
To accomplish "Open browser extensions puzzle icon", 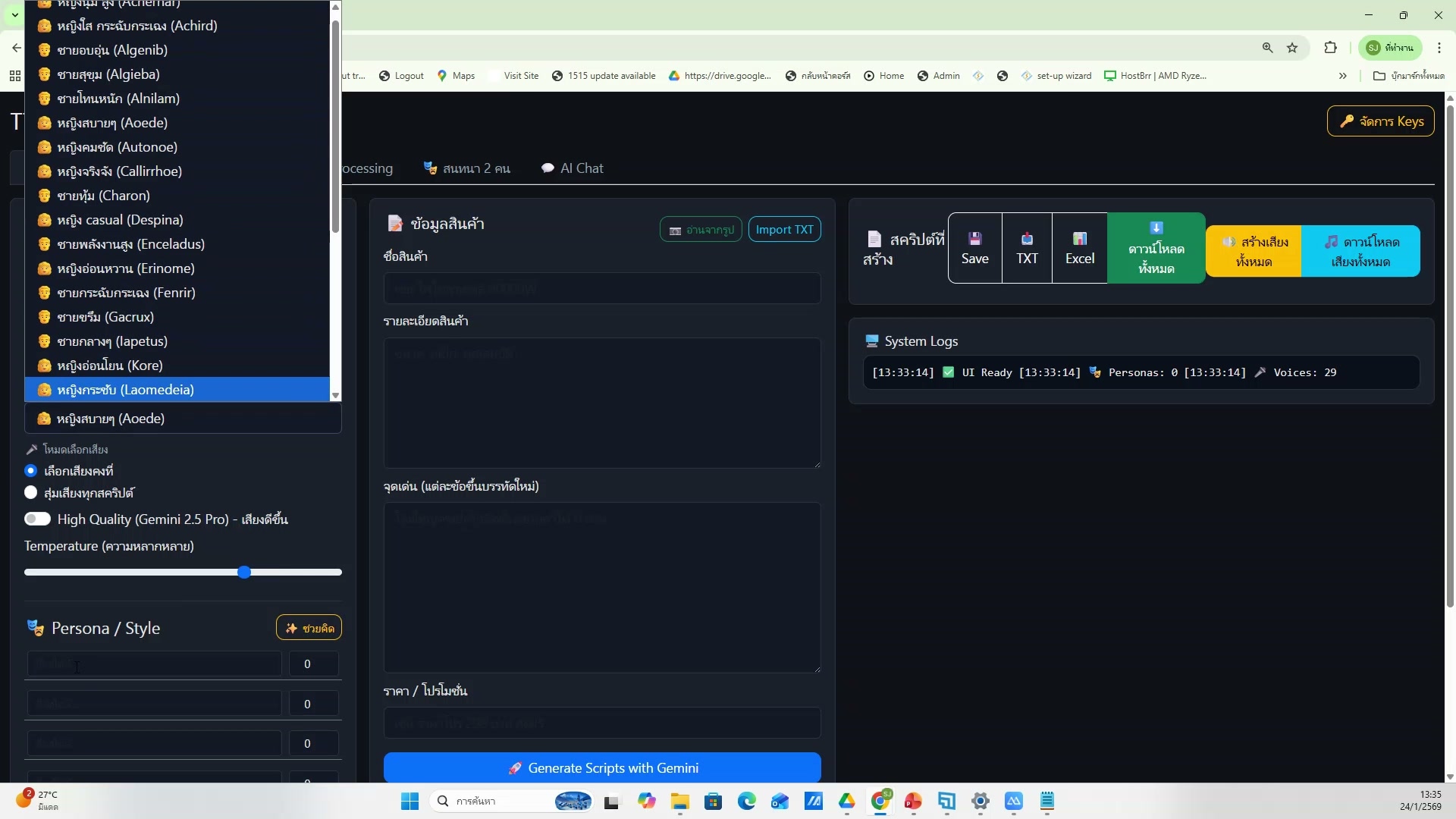I will click(x=1330, y=48).
